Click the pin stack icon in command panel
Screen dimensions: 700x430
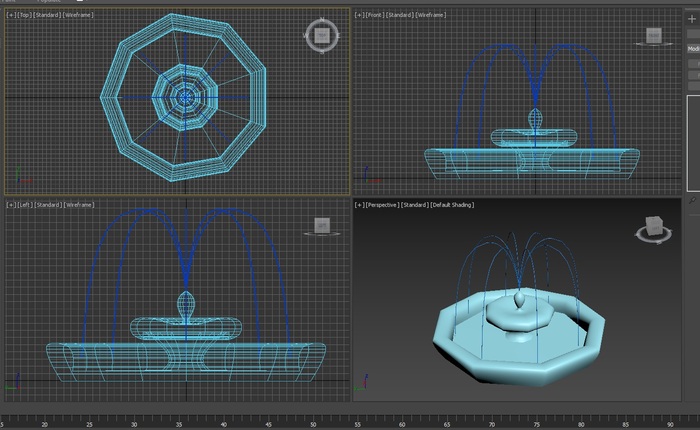tap(692, 202)
